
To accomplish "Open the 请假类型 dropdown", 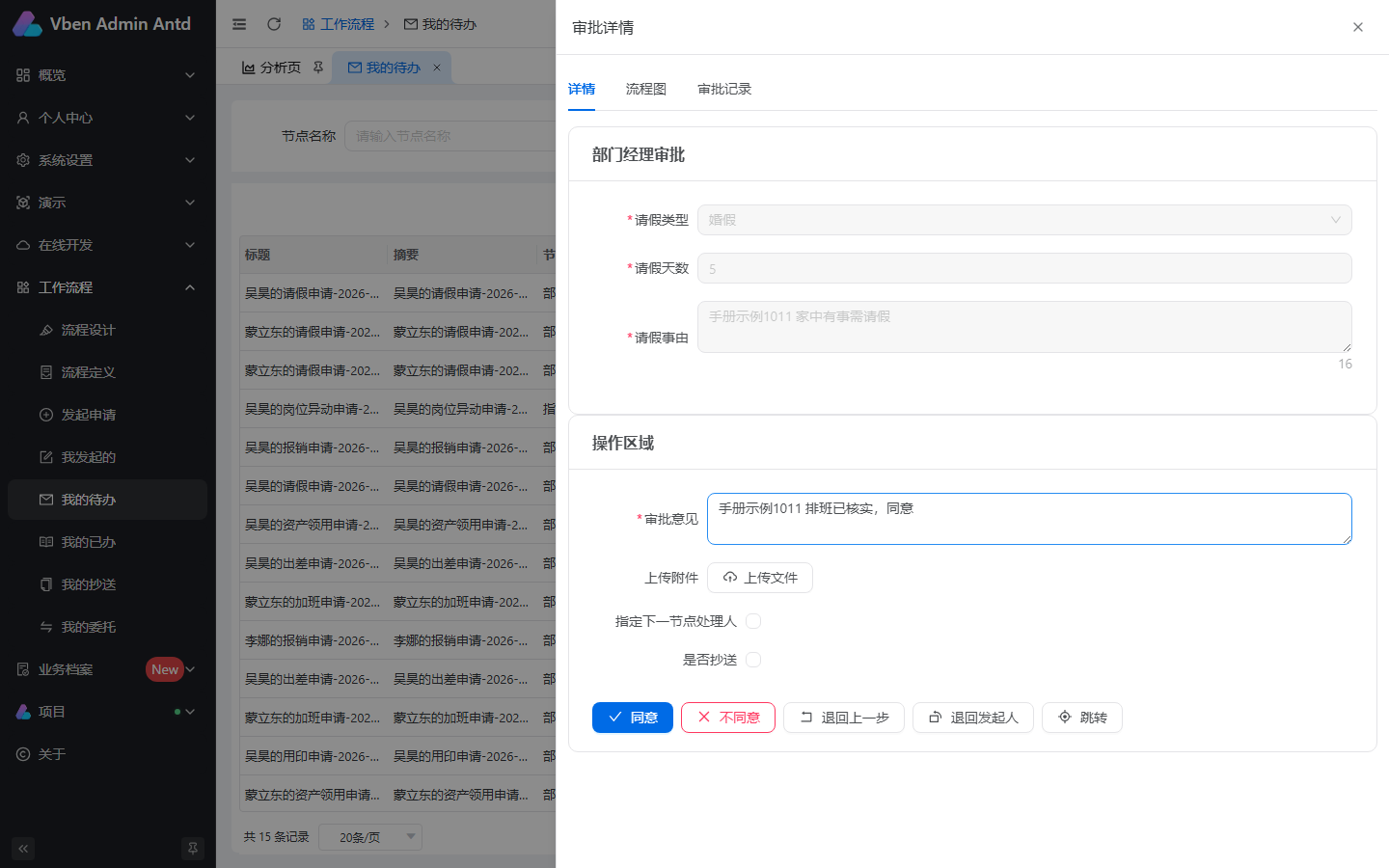I will click(x=1024, y=220).
